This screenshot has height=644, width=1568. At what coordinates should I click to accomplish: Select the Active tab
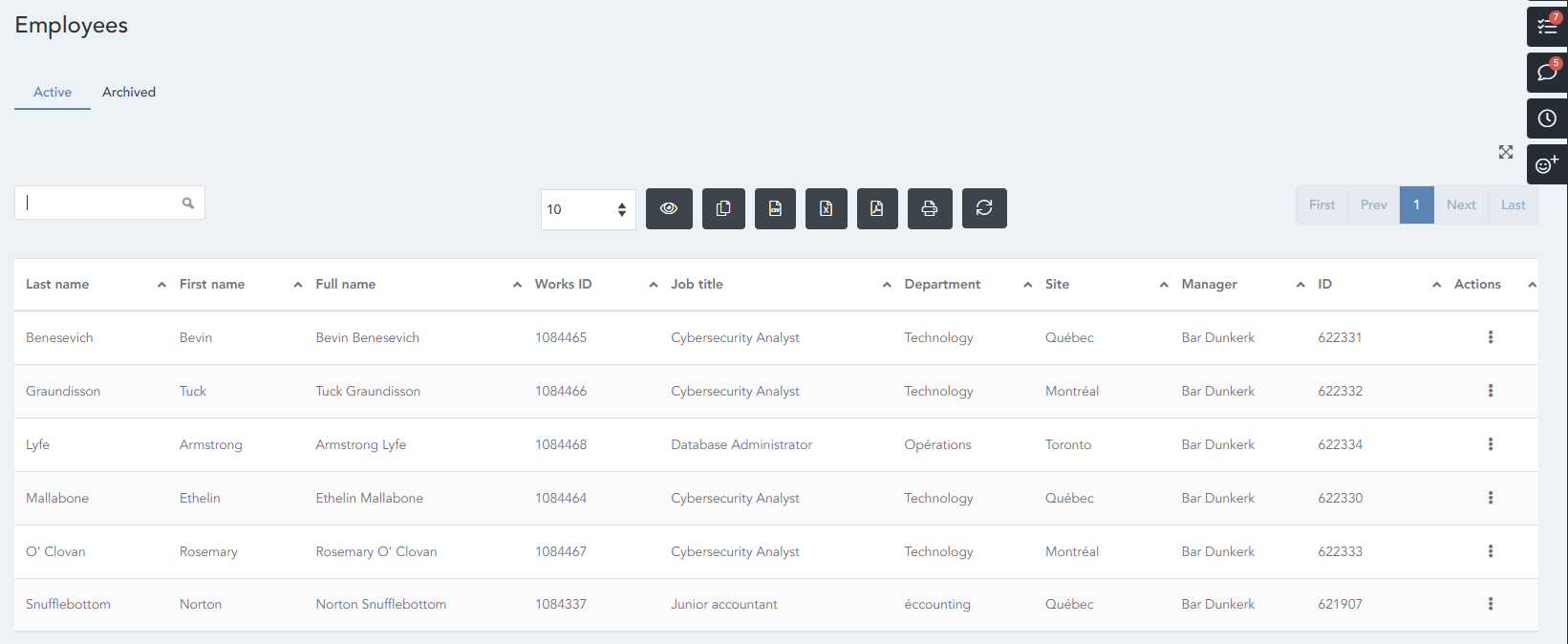(x=53, y=92)
